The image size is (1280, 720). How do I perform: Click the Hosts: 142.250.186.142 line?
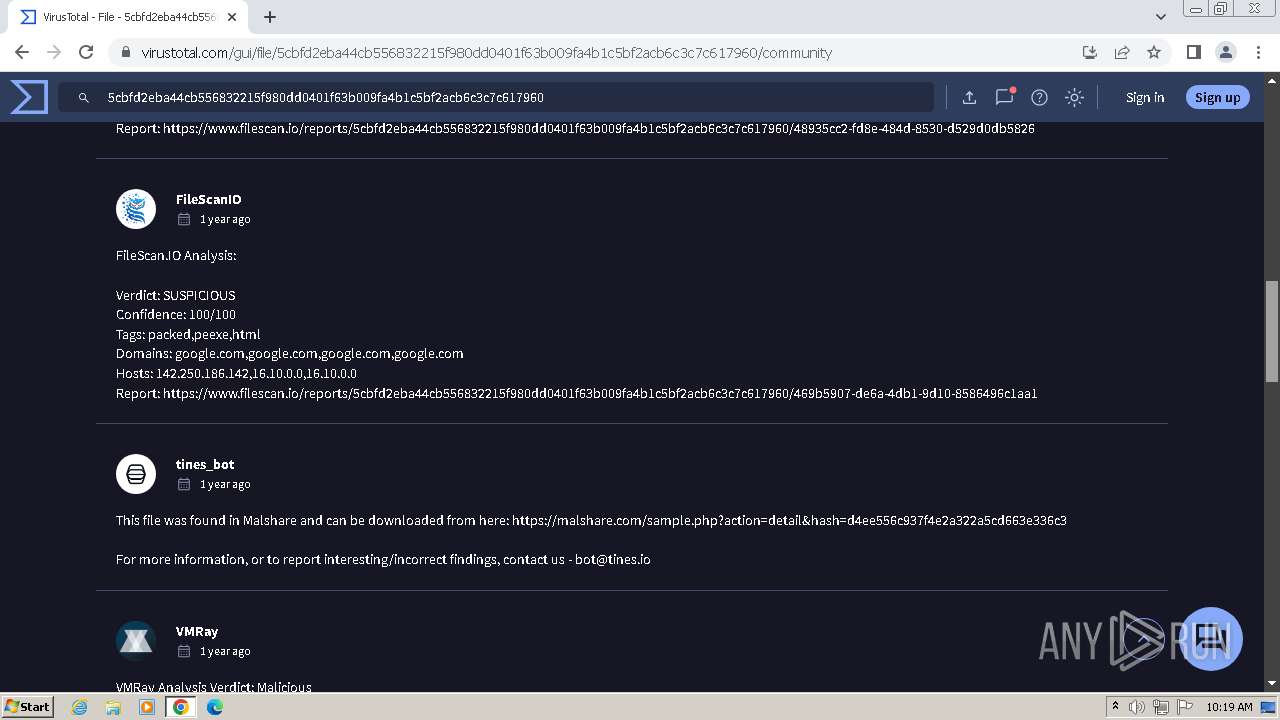pyautogui.click(x=236, y=373)
